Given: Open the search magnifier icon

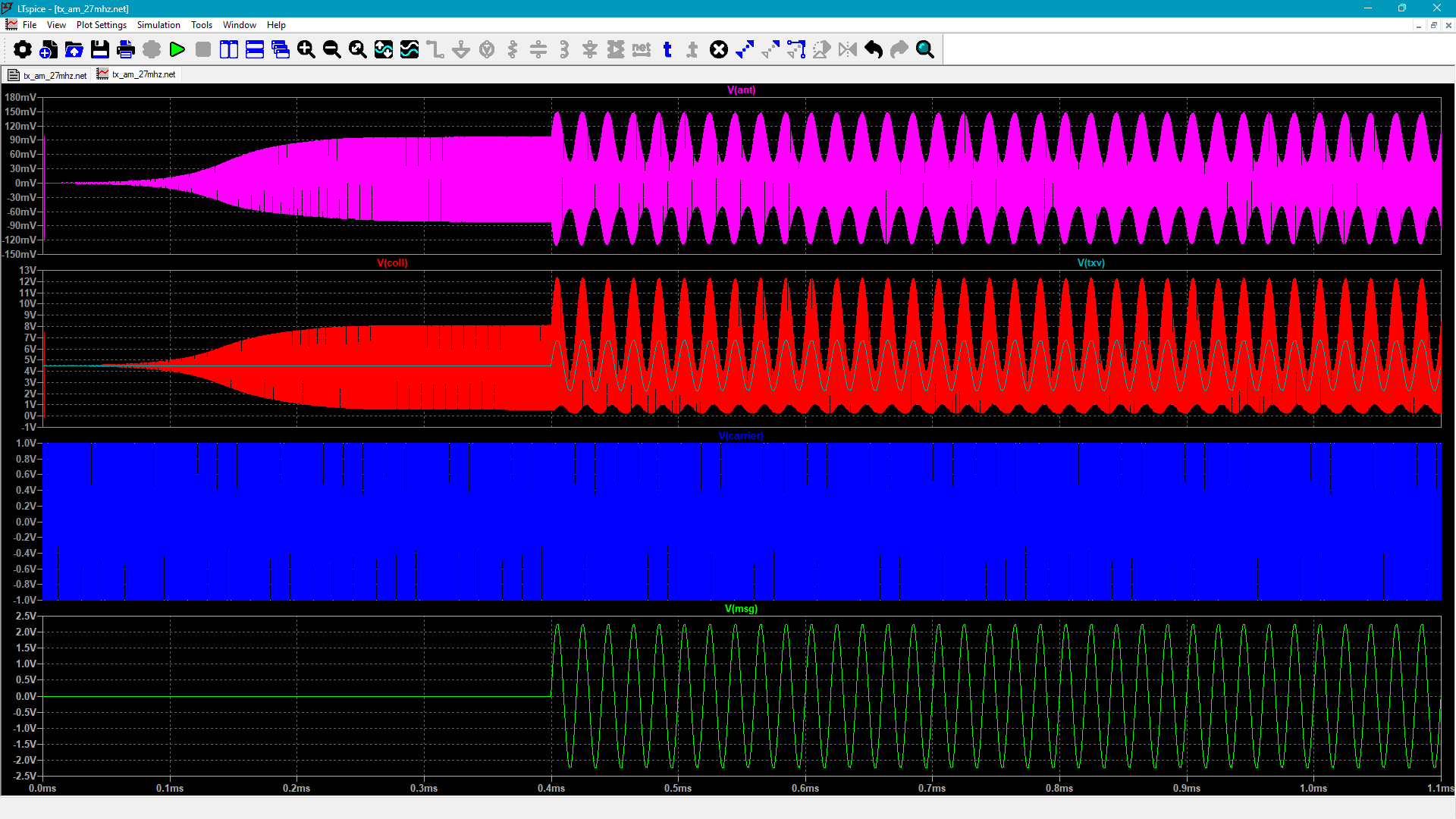Looking at the screenshot, I should [925, 50].
